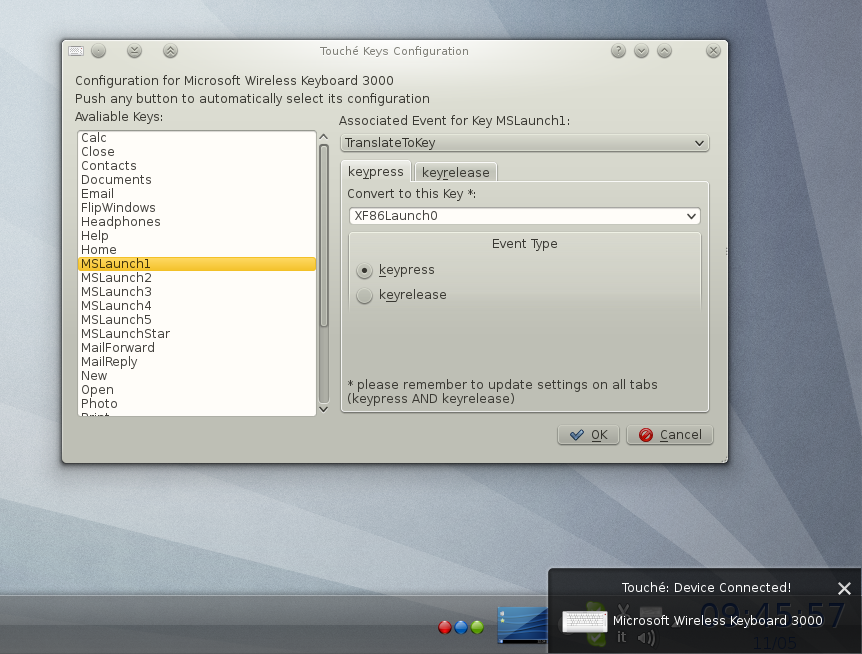Click the blue sphere icon in the panel
Image resolution: width=862 pixels, height=654 pixels.
click(461, 627)
